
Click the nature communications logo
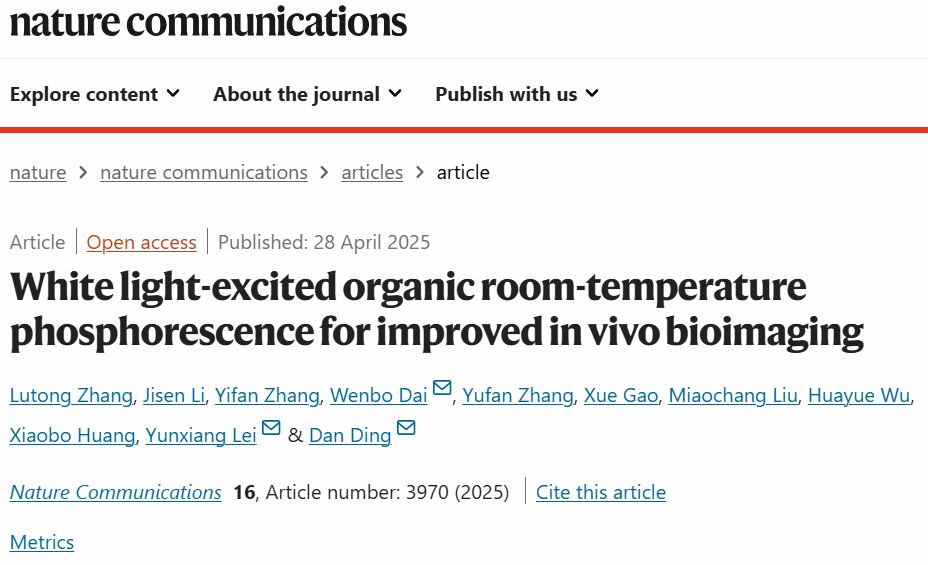208,22
